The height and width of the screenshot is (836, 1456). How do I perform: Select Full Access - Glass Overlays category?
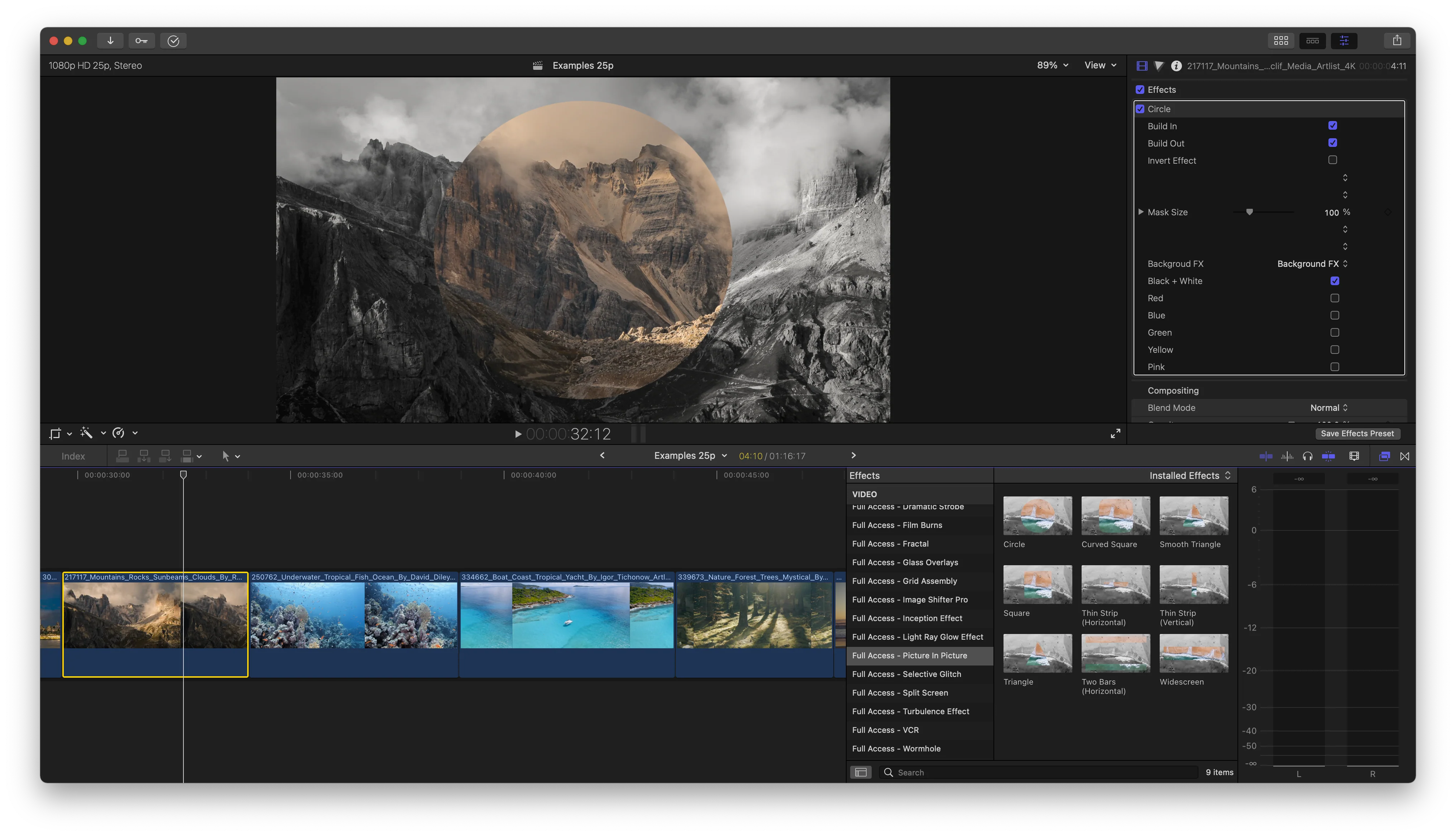click(x=920, y=562)
